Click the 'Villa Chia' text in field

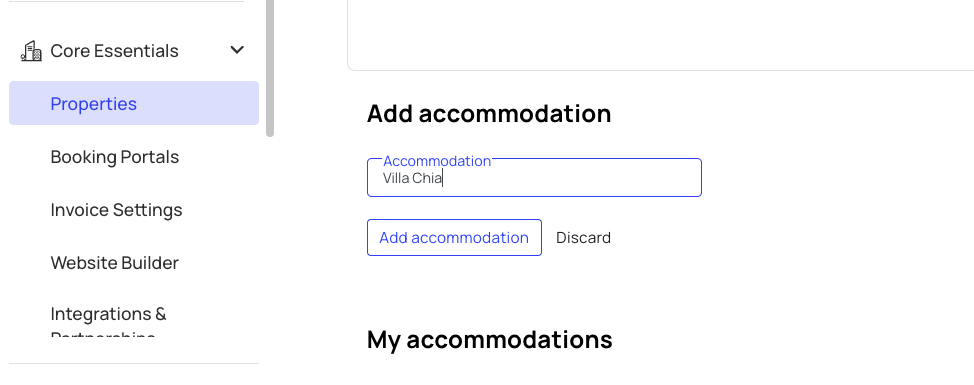click(x=412, y=179)
